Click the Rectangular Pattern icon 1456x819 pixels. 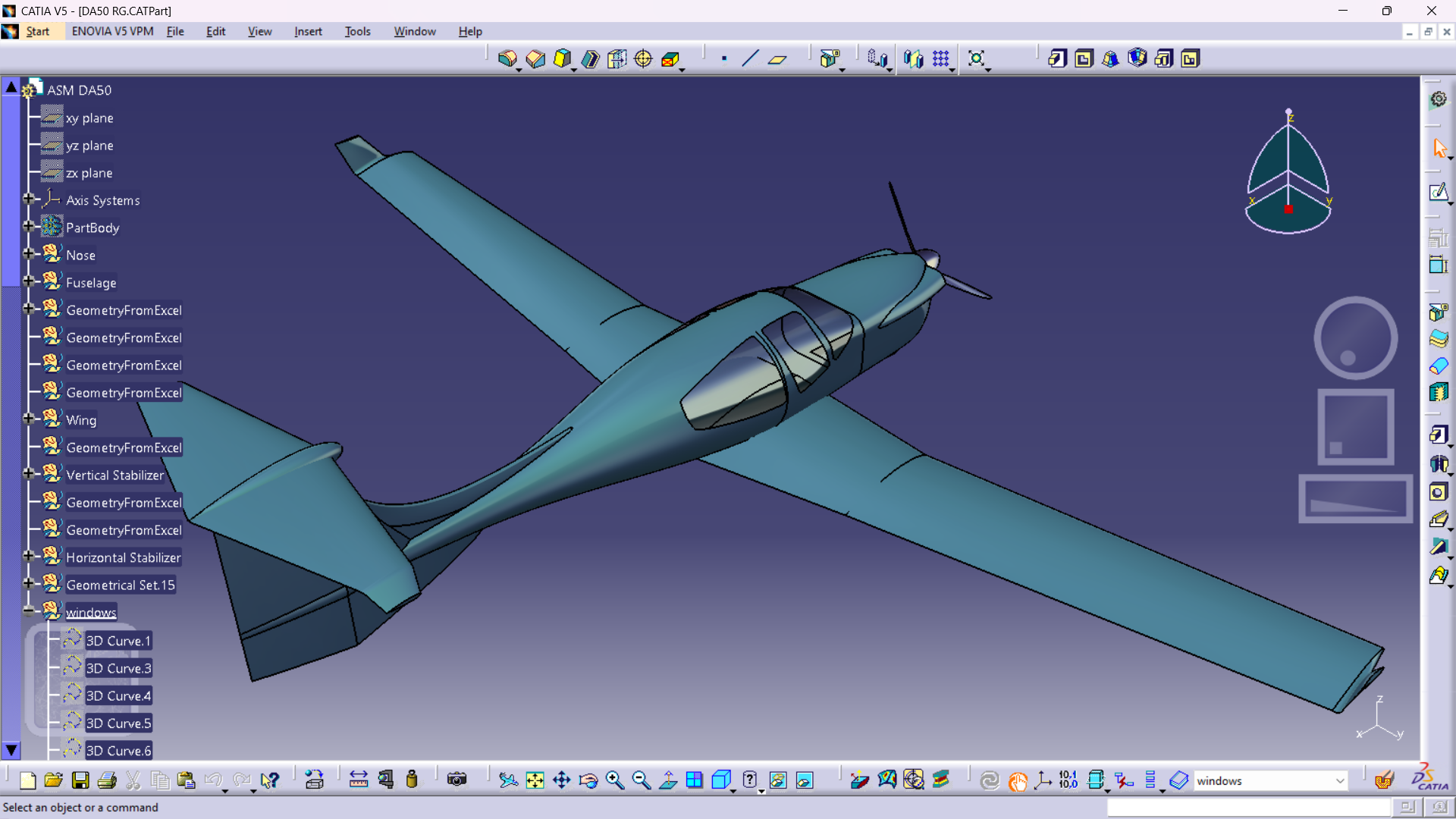941,58
